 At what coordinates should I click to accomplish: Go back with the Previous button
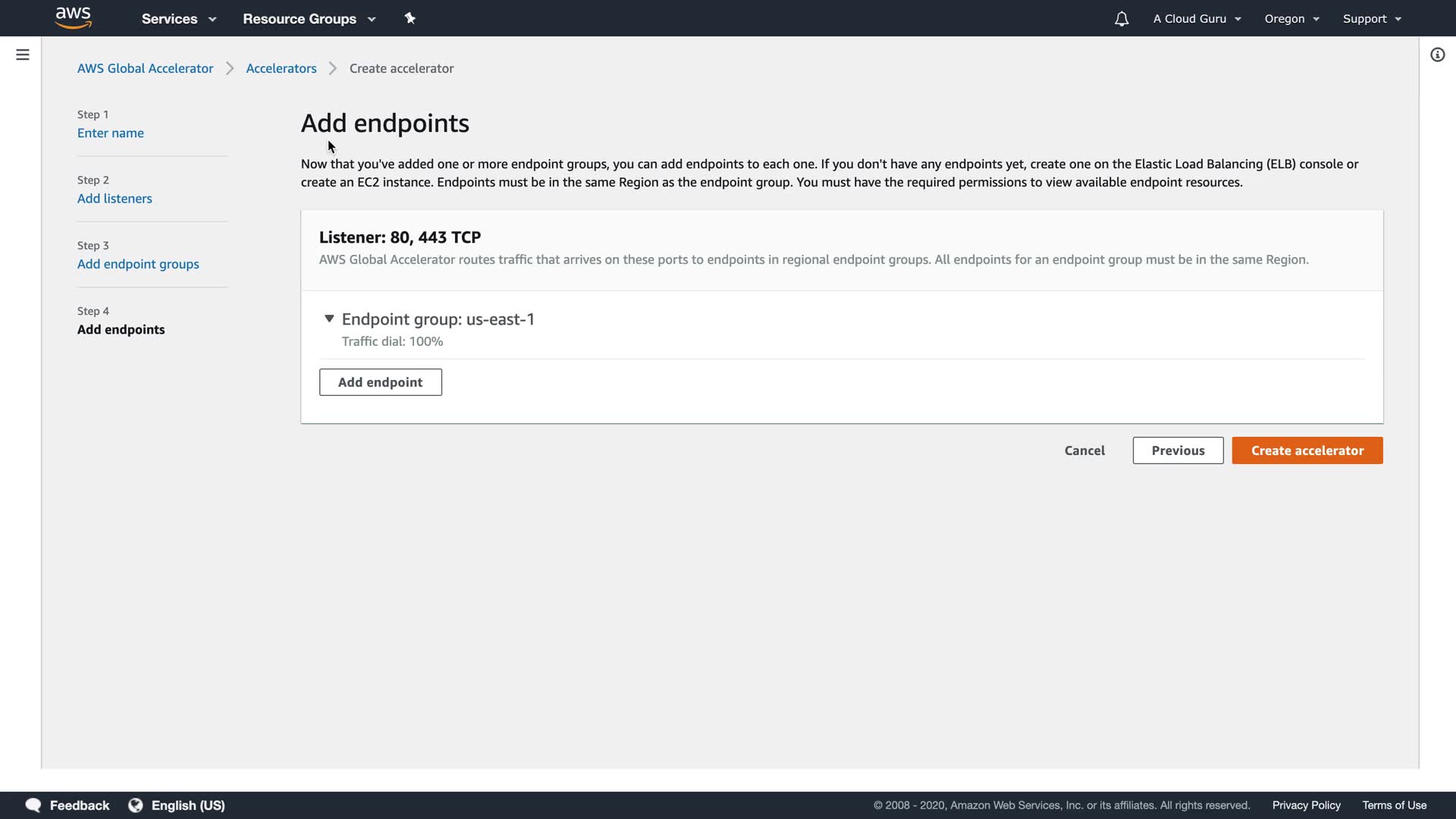[1178, 450]
